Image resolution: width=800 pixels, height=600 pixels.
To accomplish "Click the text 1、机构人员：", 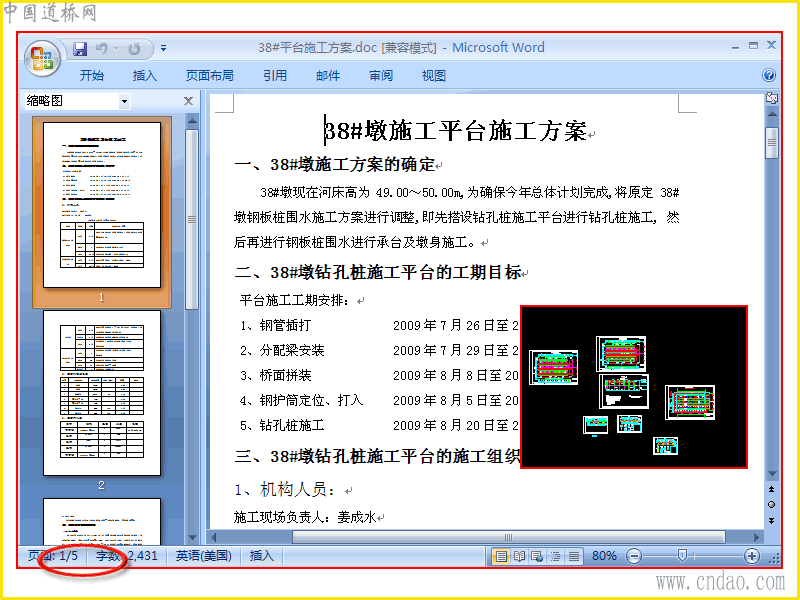I will click(287, 490).
